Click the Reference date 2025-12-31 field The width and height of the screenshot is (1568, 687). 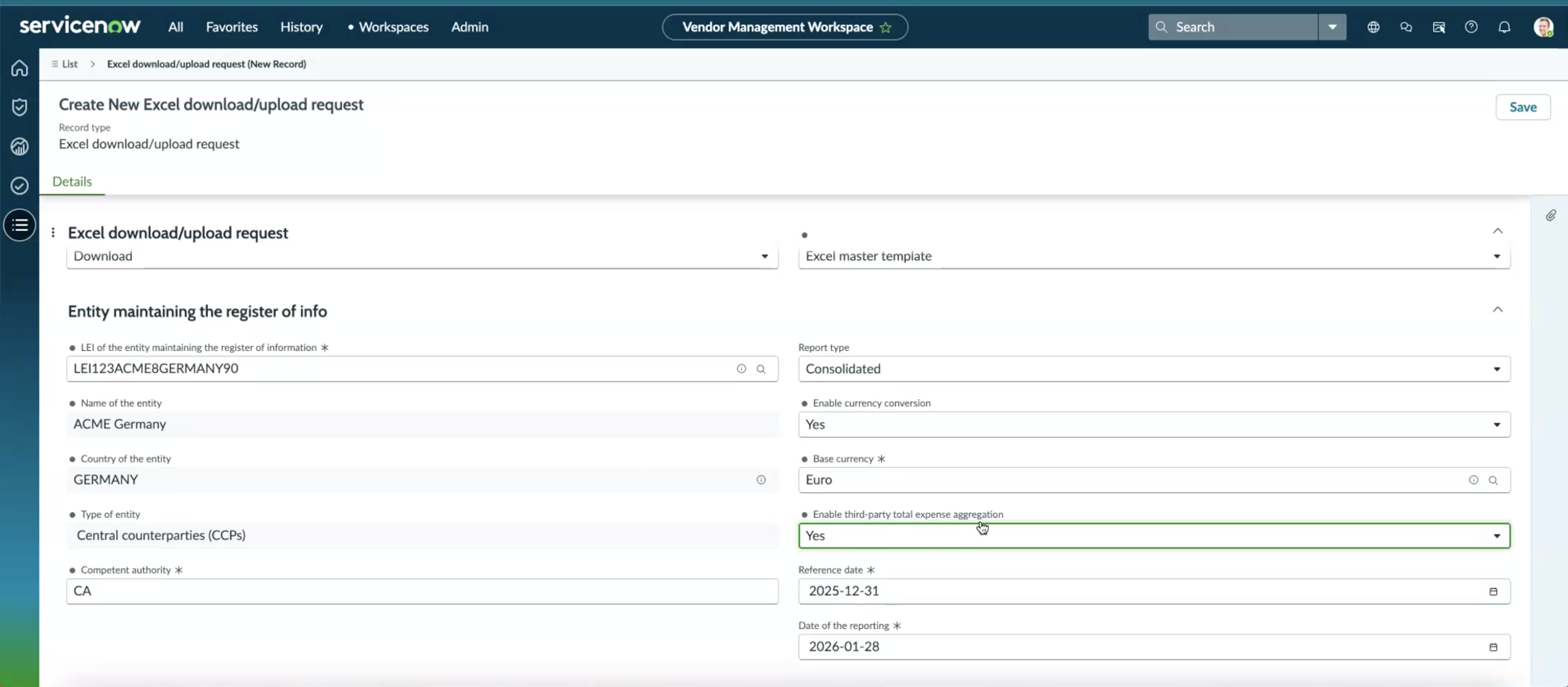1154,591
